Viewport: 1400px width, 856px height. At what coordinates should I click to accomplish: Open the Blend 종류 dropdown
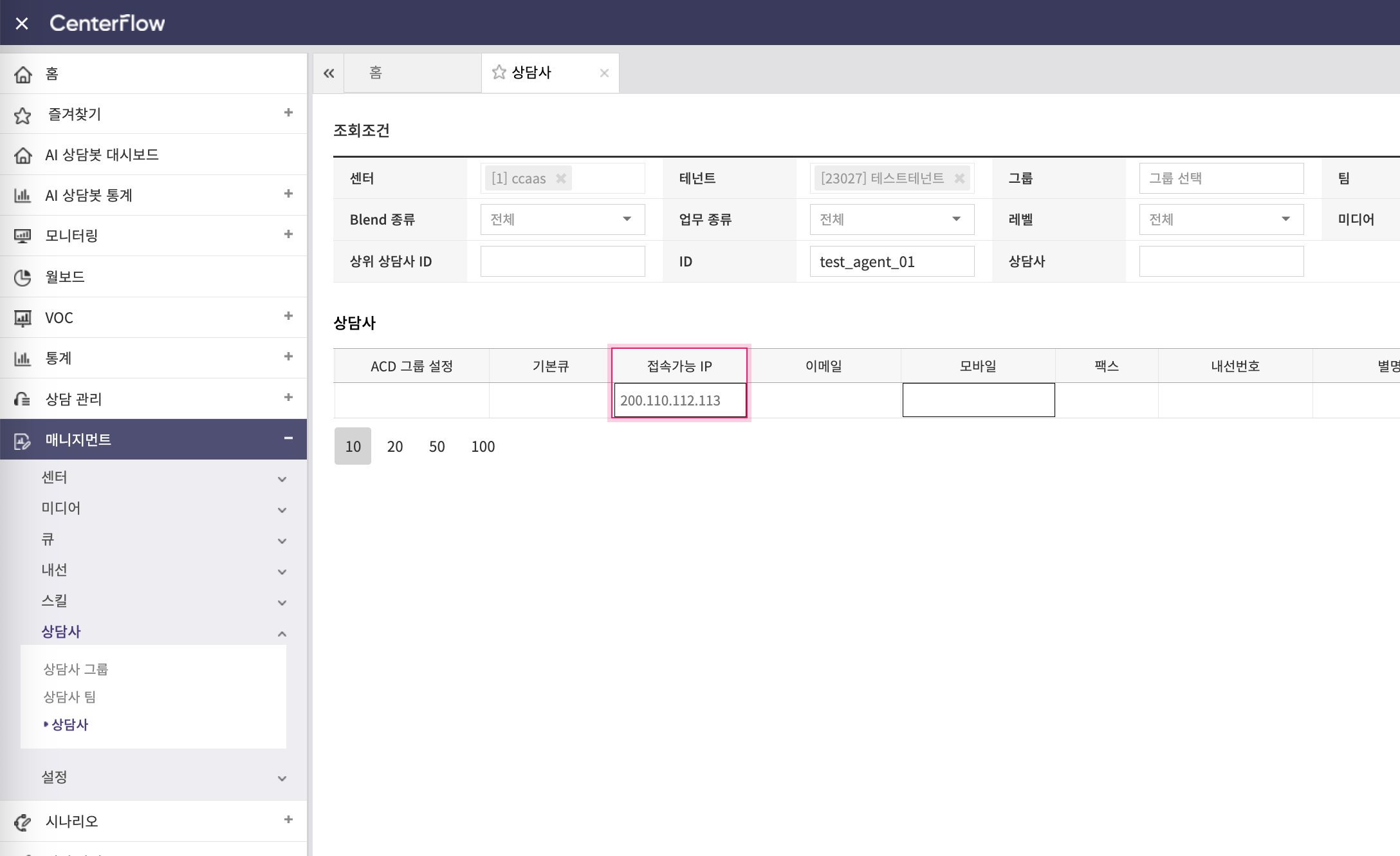(x=562, y=219)
